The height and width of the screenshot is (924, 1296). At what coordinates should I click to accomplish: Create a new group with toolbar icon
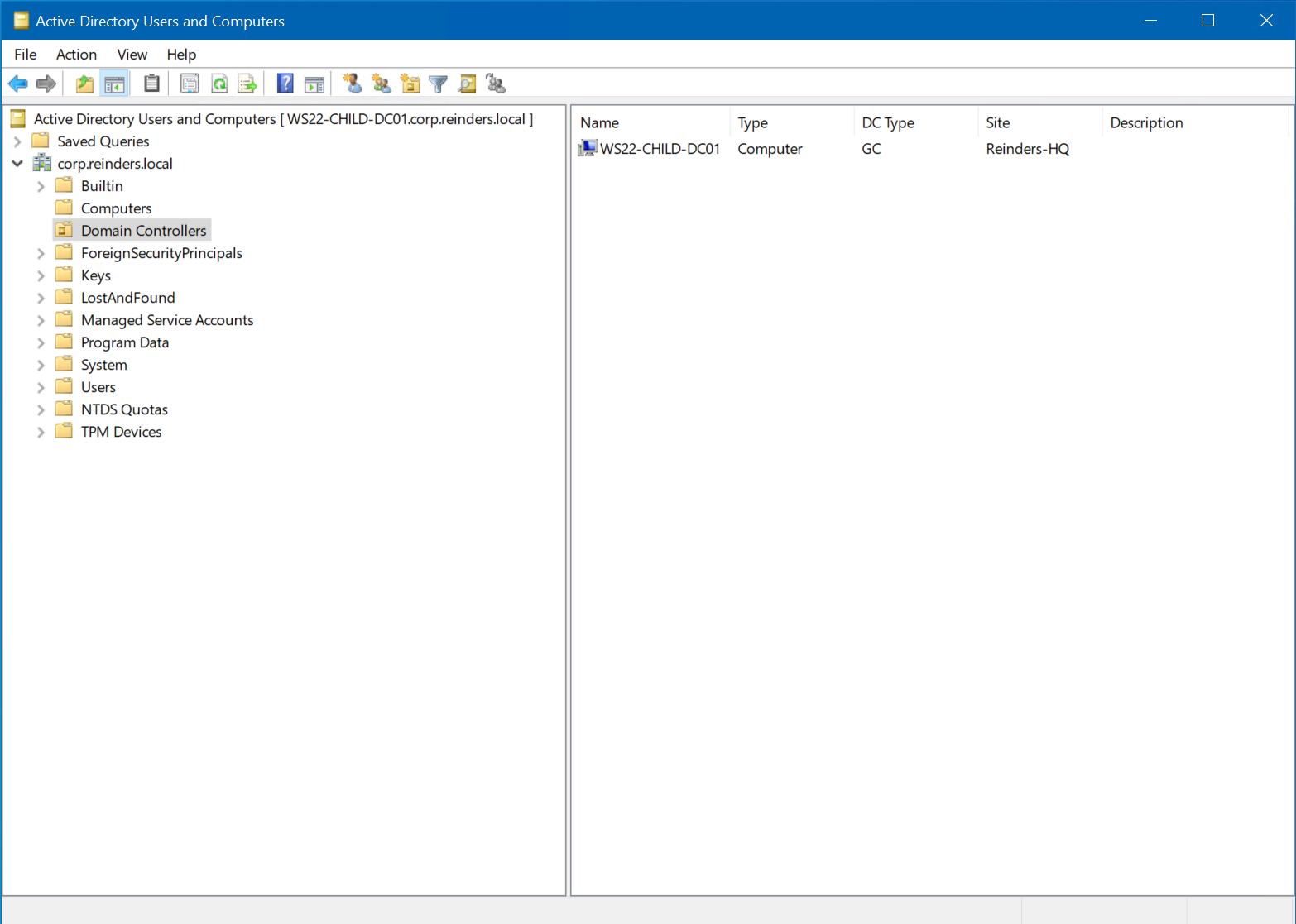382,84
